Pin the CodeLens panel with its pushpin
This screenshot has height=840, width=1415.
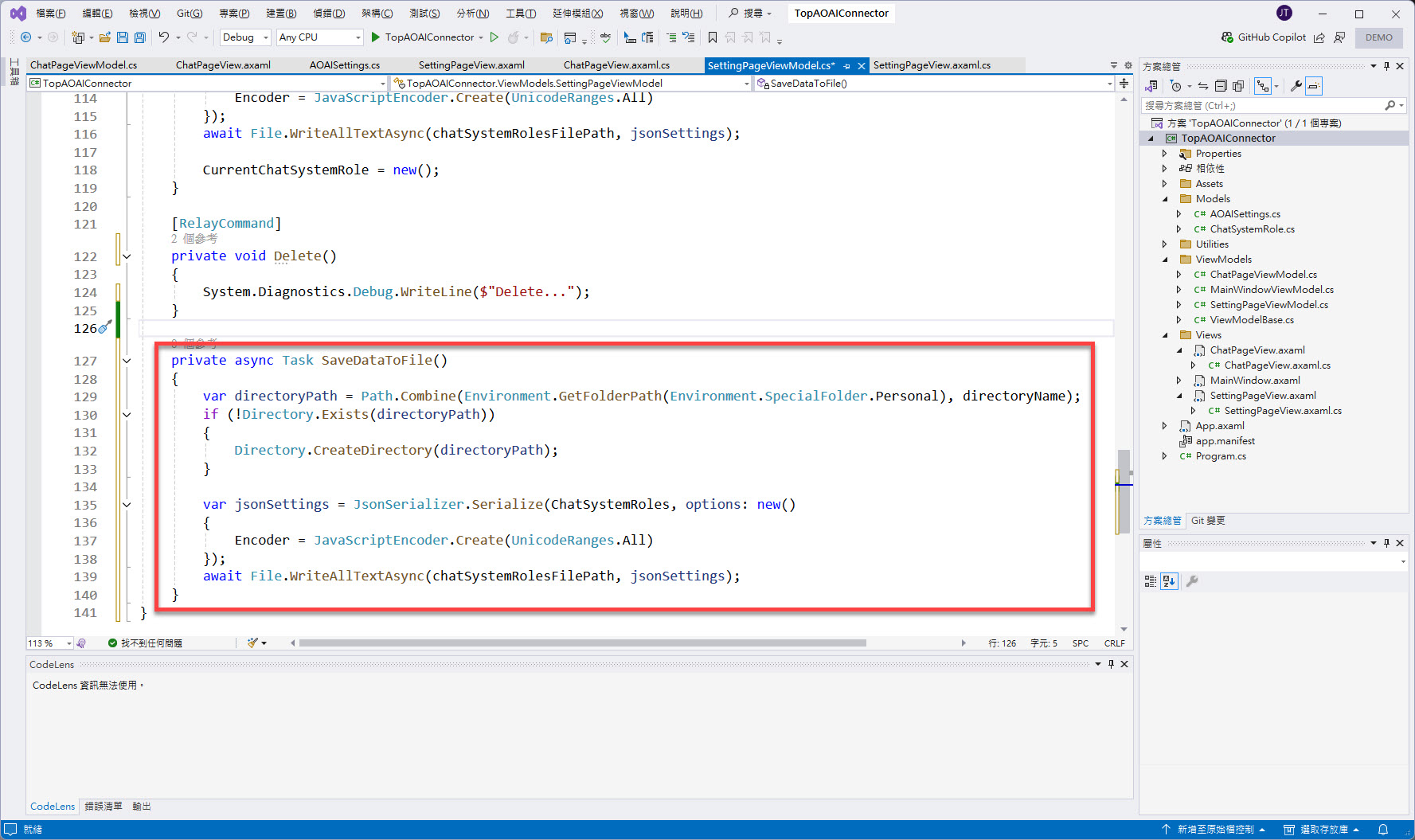1111,664
